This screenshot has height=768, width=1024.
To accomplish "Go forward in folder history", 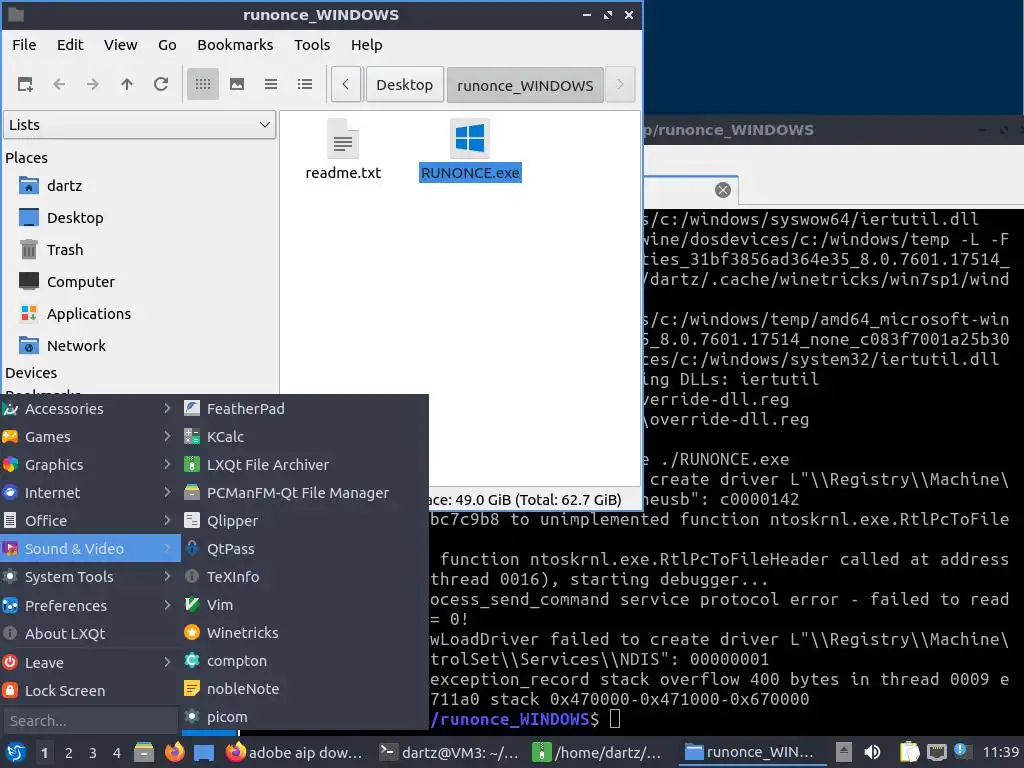I will pyautogui.click(x=93, y=84).
